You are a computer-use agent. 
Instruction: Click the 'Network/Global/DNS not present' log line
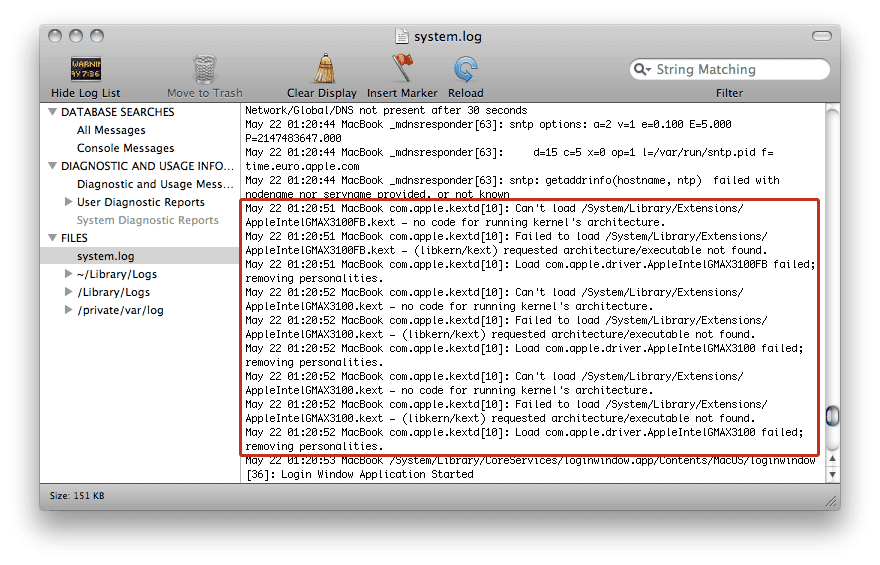click(386, 110)
